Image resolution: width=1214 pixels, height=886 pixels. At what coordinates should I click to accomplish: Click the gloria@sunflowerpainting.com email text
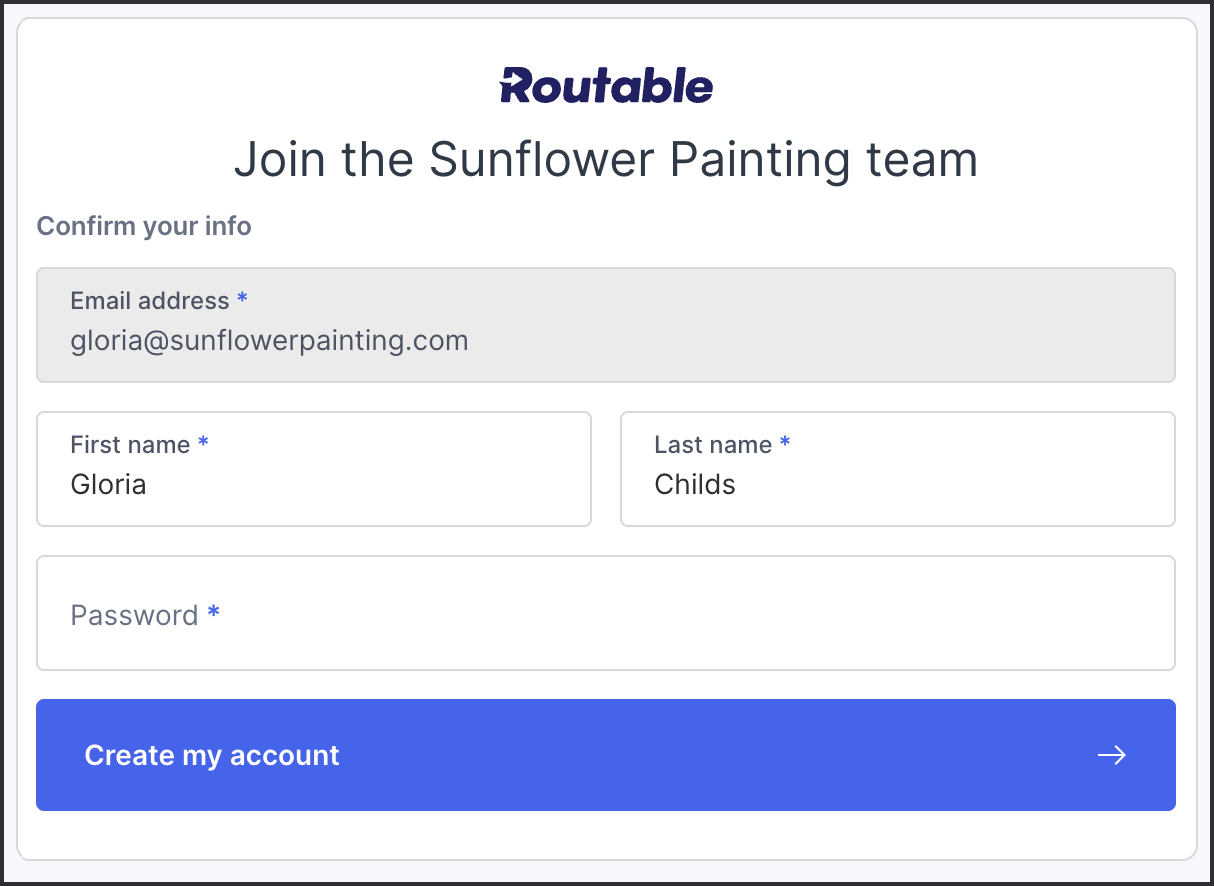coord(270,342)
